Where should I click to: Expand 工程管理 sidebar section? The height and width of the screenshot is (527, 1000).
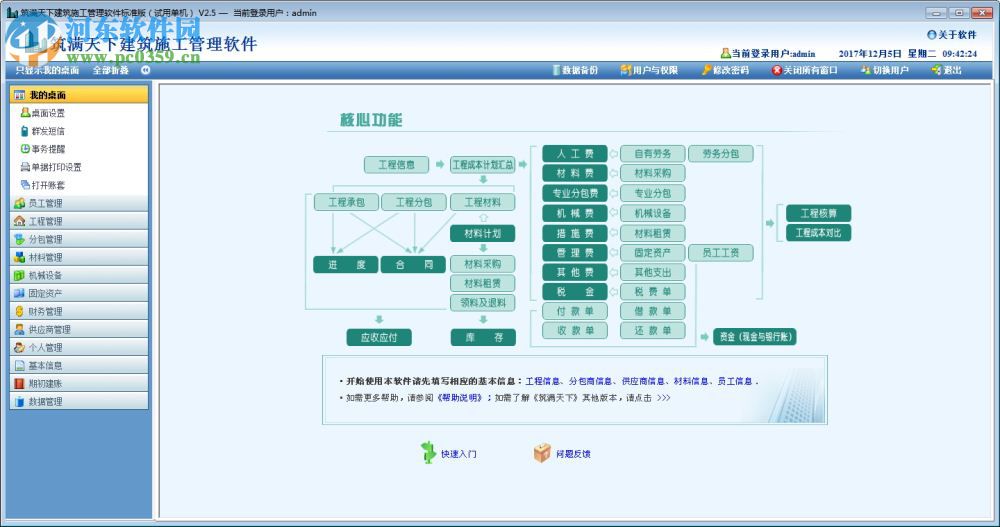click(79, 221)
